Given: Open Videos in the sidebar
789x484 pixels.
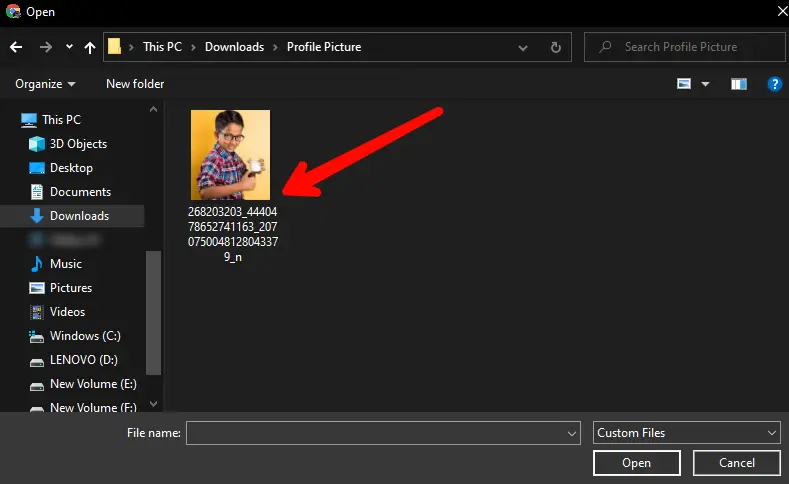Looking at the screenshot, I should [67, 312].
